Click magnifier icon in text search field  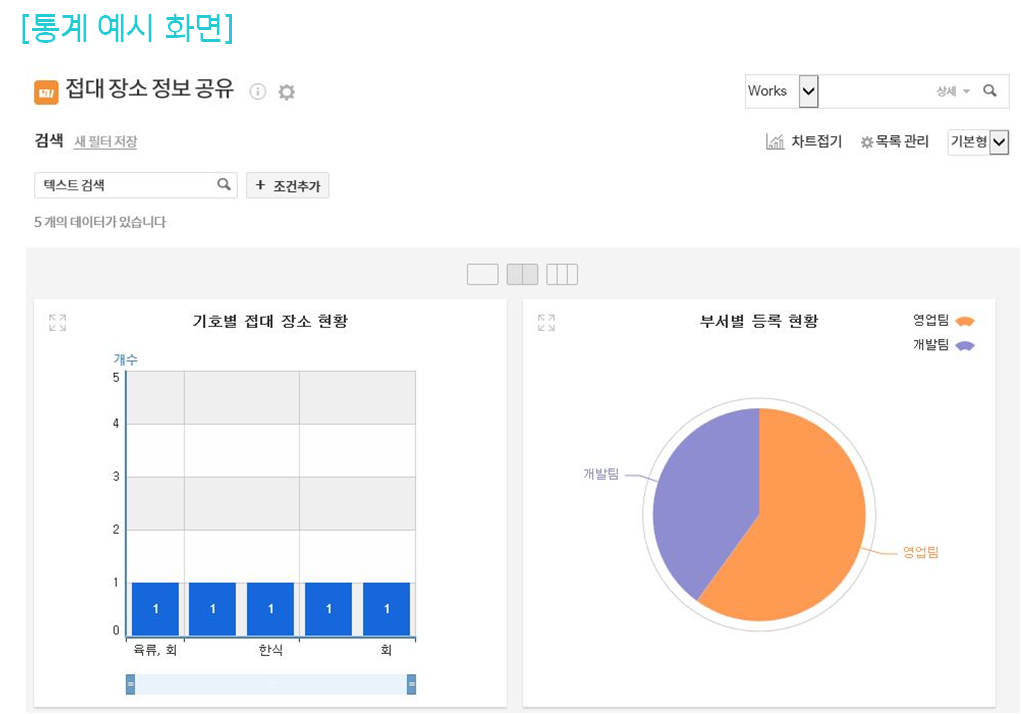pyautogui.click(x=224, y=185)
